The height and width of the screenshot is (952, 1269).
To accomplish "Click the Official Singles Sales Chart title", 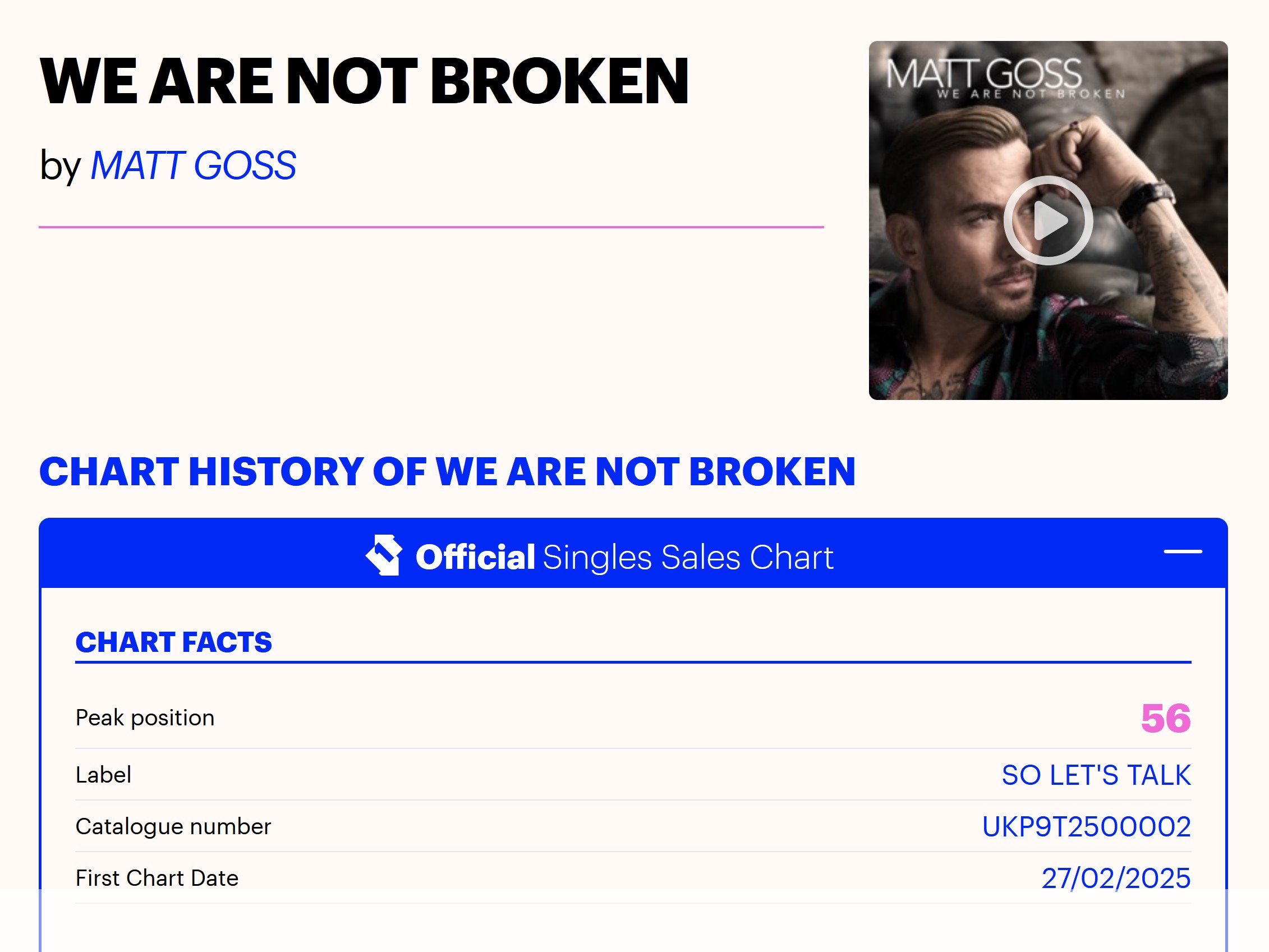I will point(624,557).
